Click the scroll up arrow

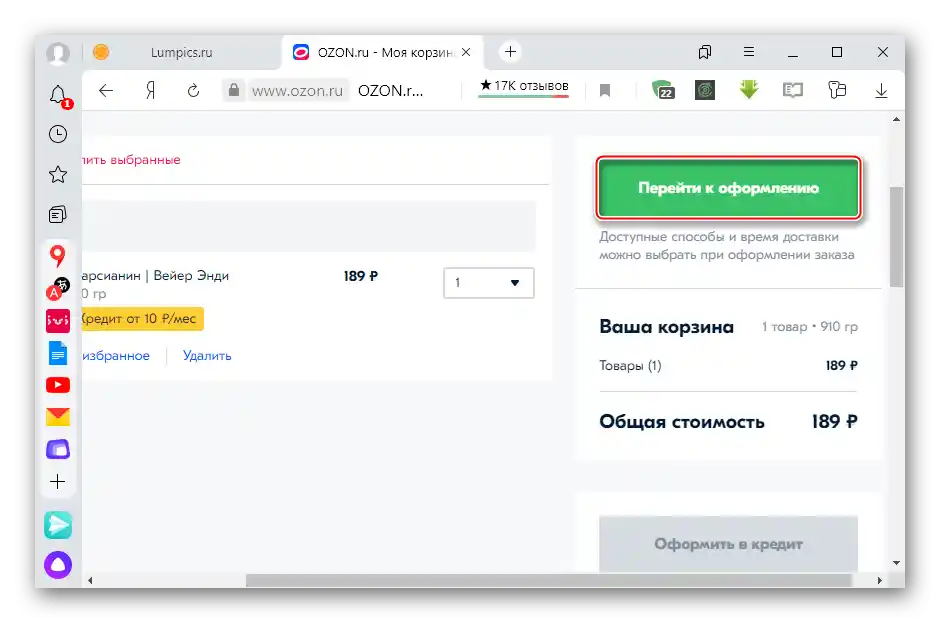896,119
